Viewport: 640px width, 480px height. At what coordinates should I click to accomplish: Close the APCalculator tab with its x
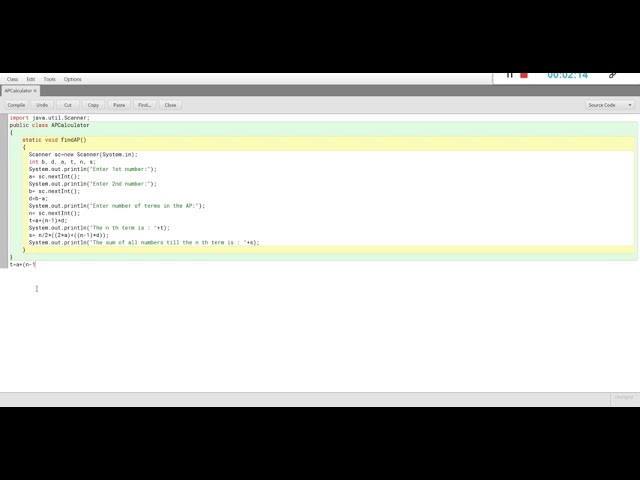[x=35, y=91]
